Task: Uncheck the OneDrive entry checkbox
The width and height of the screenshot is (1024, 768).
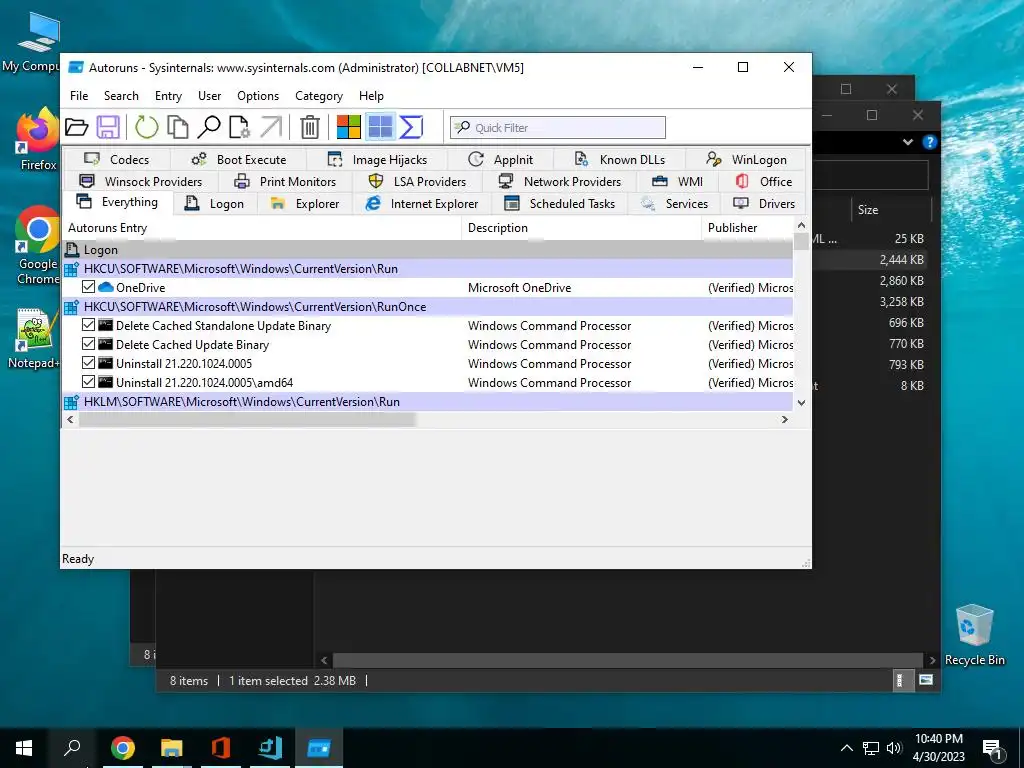Action: coord(88,287)
